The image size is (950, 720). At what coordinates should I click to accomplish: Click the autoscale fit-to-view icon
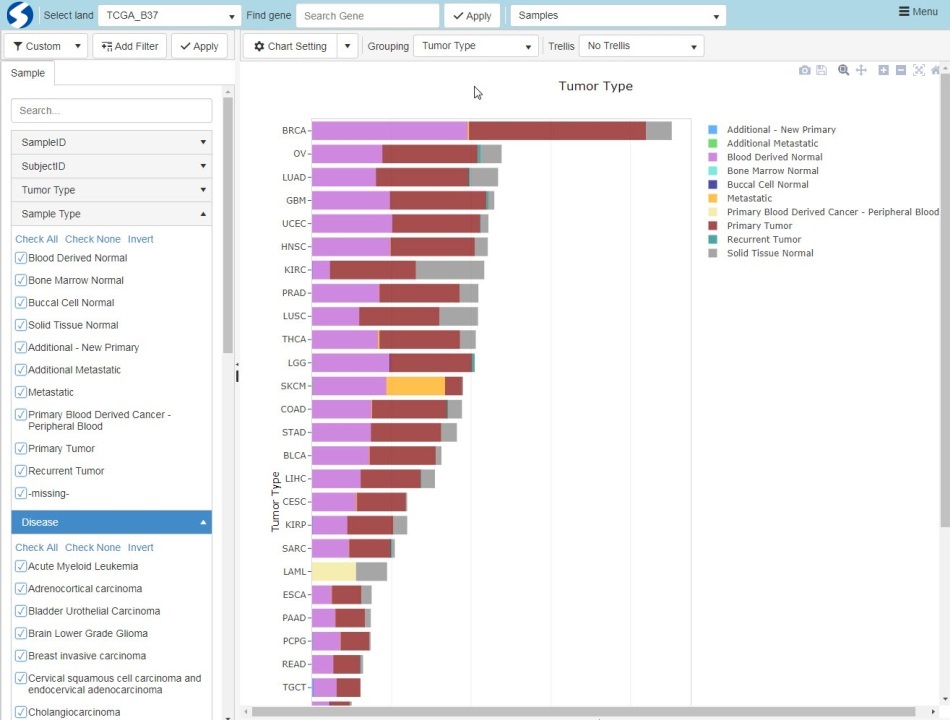(919, 70)
